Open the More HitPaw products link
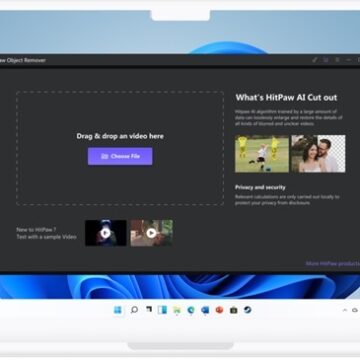The width and height of the screenshot is (360, 360). (333, 264)
